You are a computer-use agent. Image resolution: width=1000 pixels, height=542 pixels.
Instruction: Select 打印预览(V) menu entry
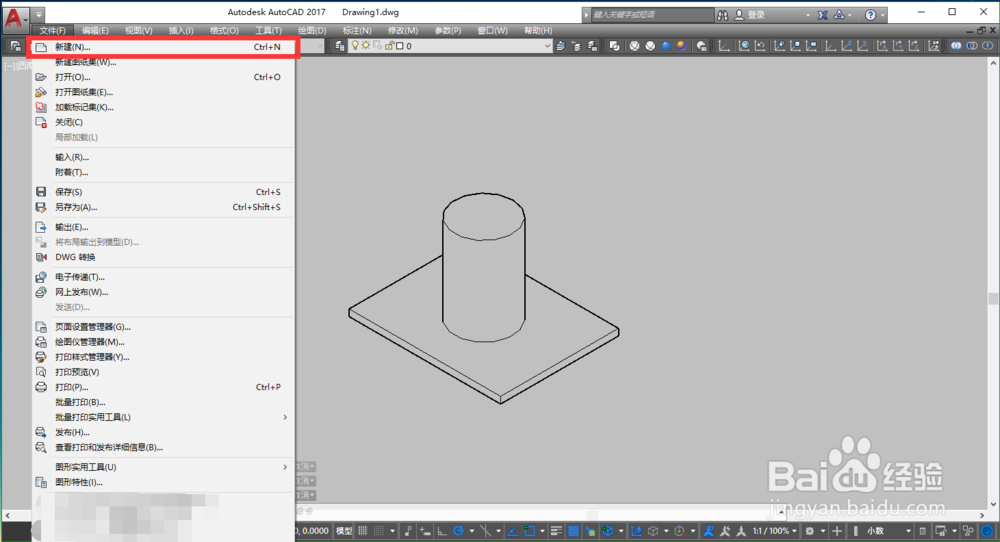(x=163, y=372)
